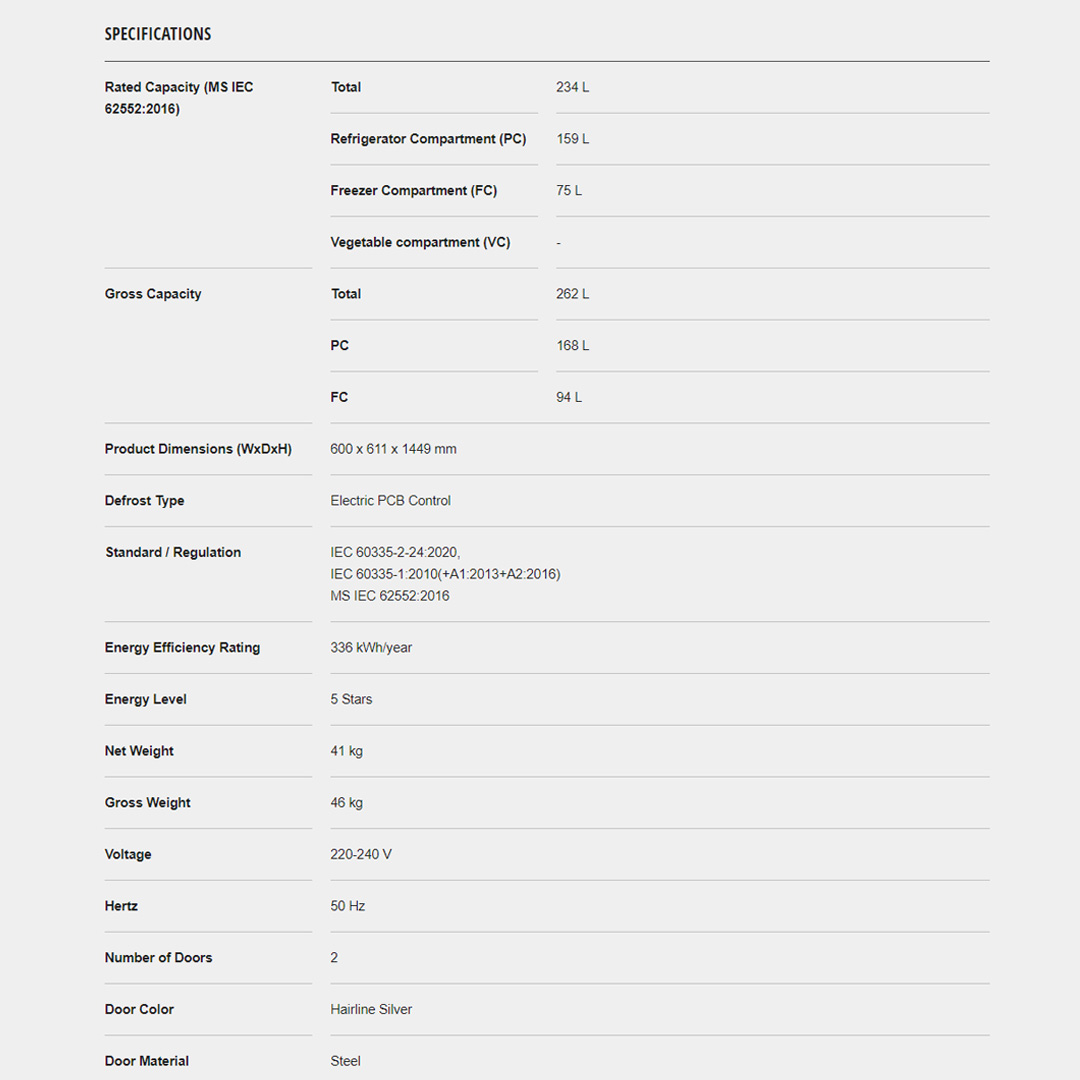This screenshot has height=1080, width=1080.
Task: Click the Refrigerator Compartment (PC) label
Action: [x=428, y=139]
